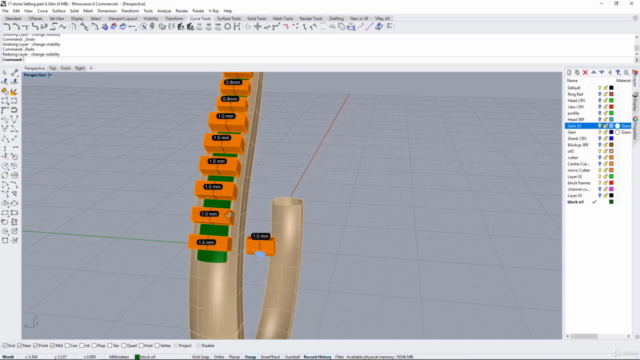This screenshot has width=640, height=360.
Task: Toggle the Mid osnap checkbox
Action: coord(53,346)
